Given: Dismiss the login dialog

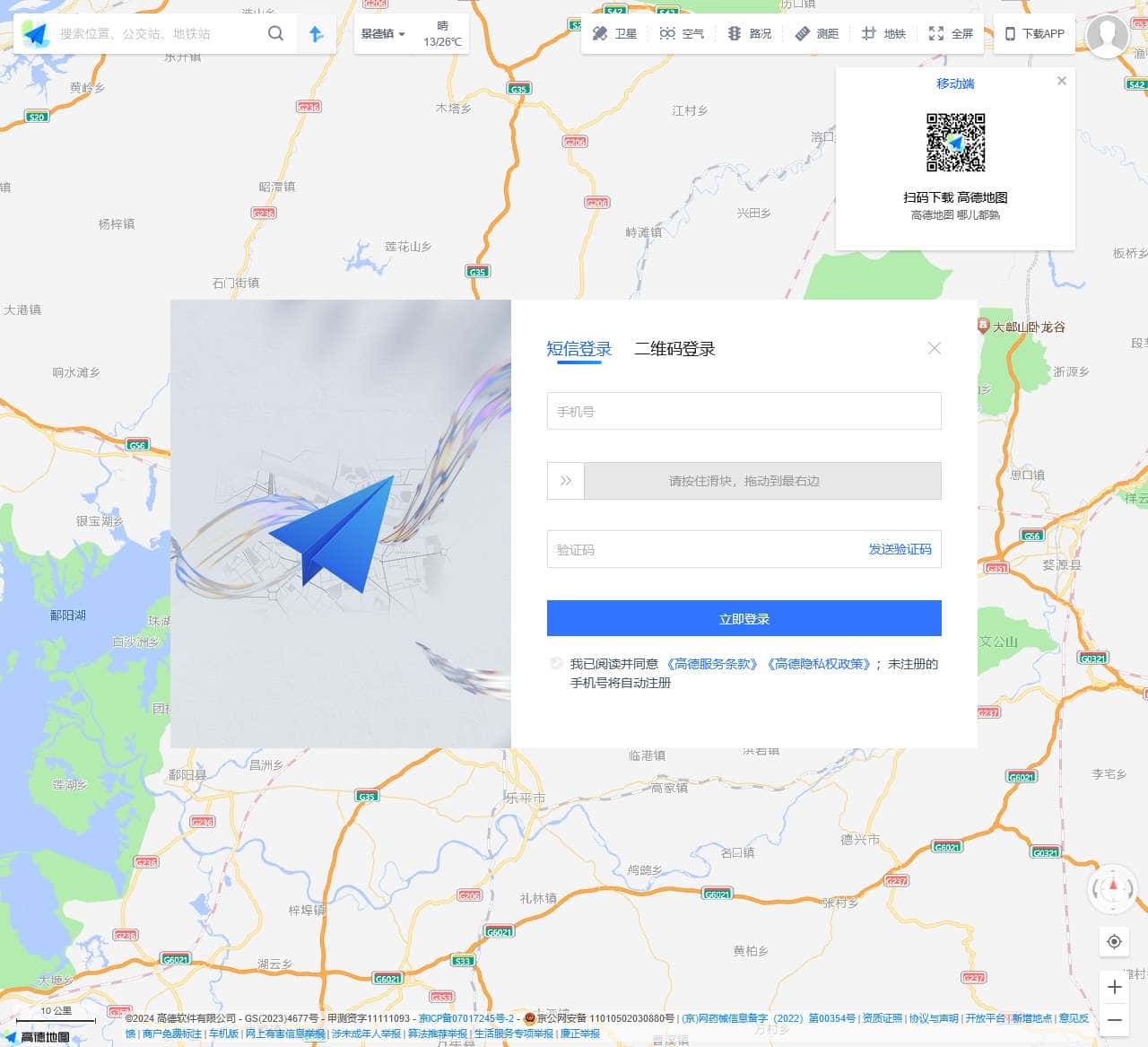Looking at the screenshot, I should (935, 348).
